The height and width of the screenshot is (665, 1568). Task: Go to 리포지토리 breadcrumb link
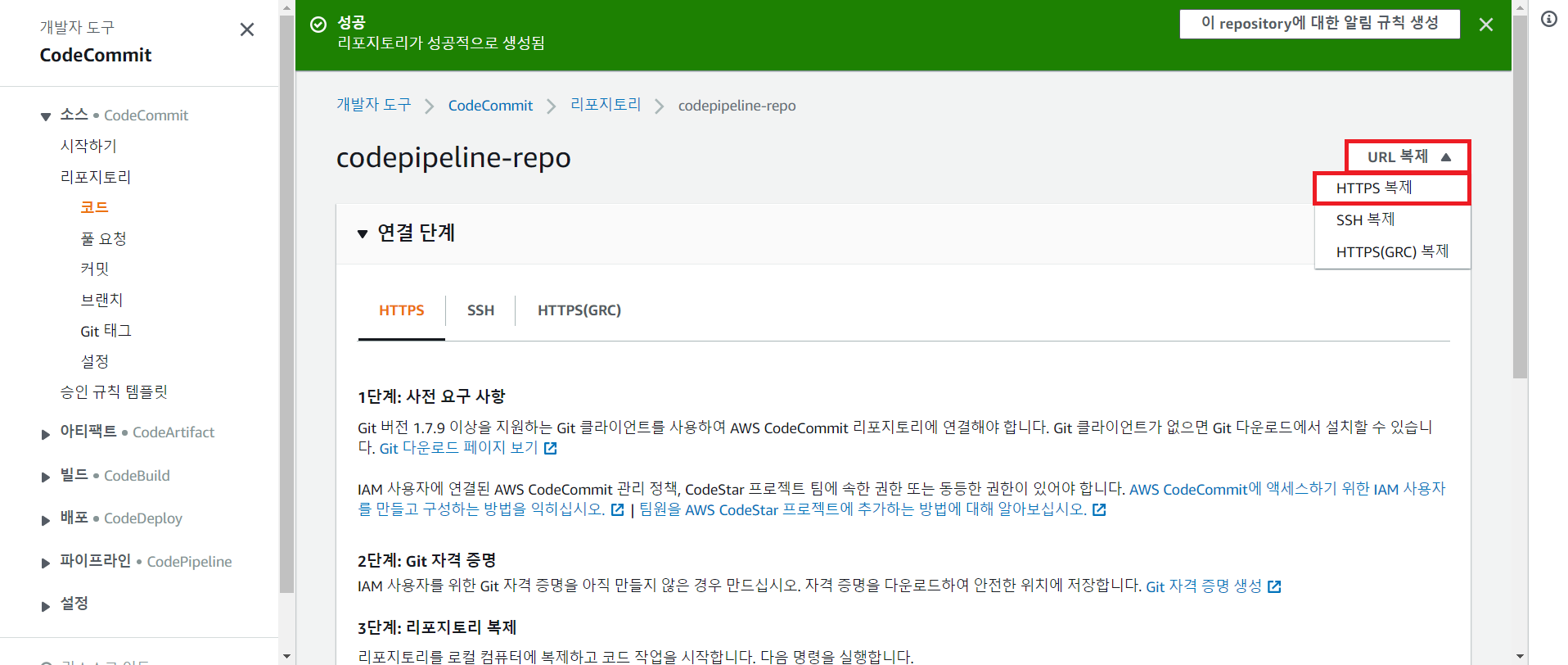(x=606, y=105)
